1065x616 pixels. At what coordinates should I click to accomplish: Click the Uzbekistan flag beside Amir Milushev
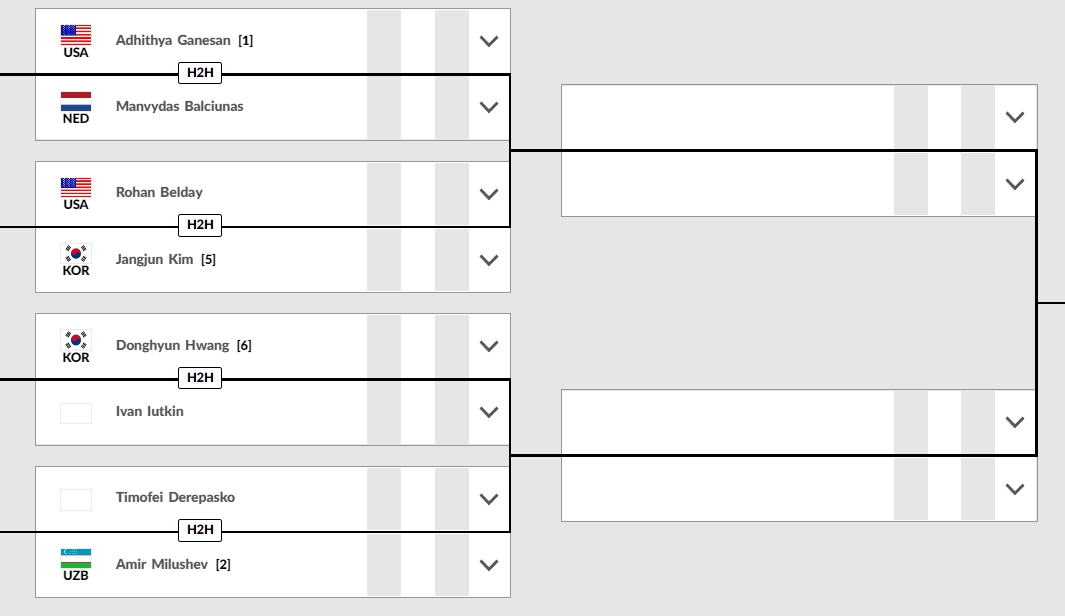pyautogui.click(x=76, y=558)
